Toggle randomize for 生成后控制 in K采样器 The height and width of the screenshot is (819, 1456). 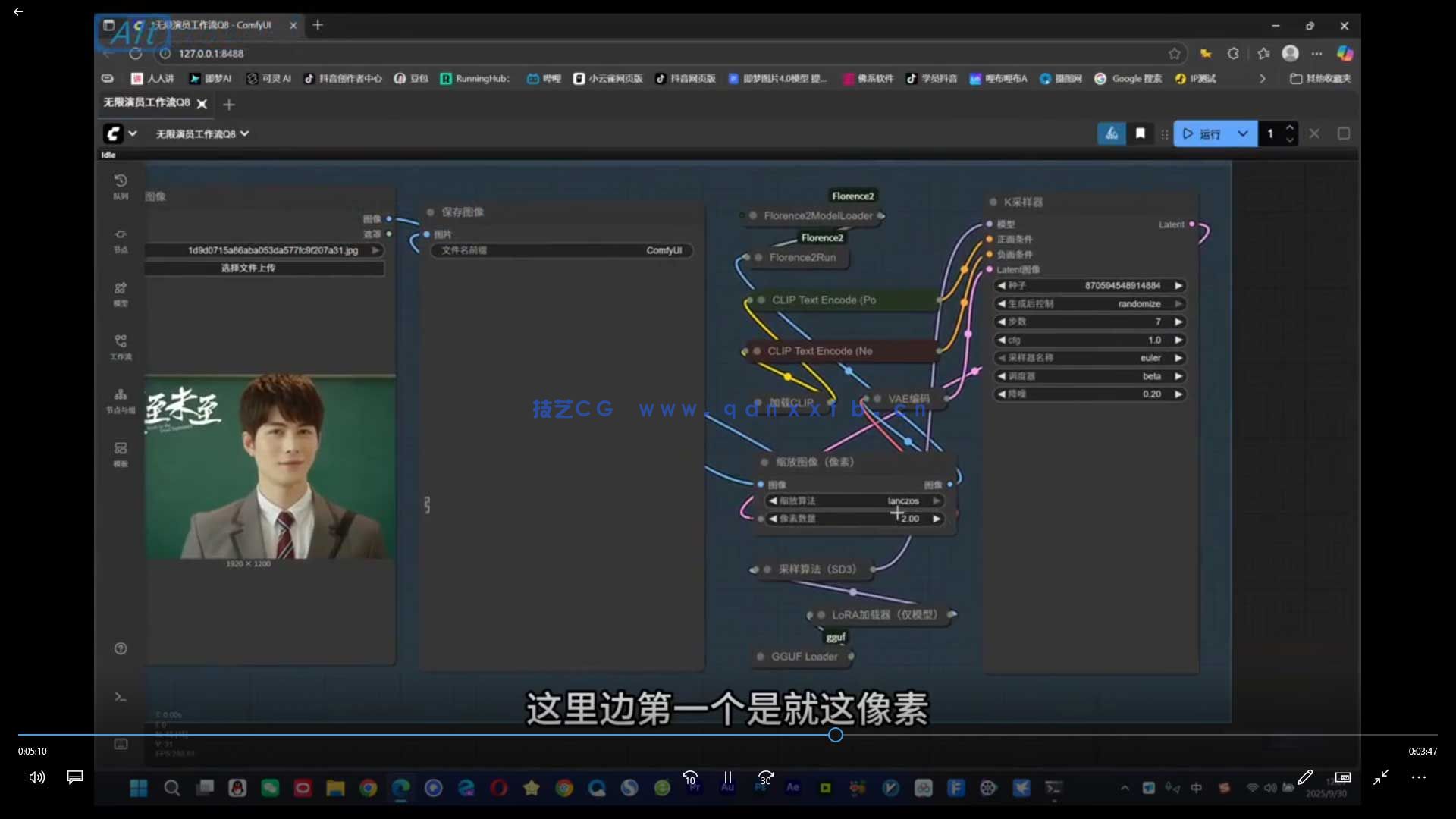(x=1140, y=303)
